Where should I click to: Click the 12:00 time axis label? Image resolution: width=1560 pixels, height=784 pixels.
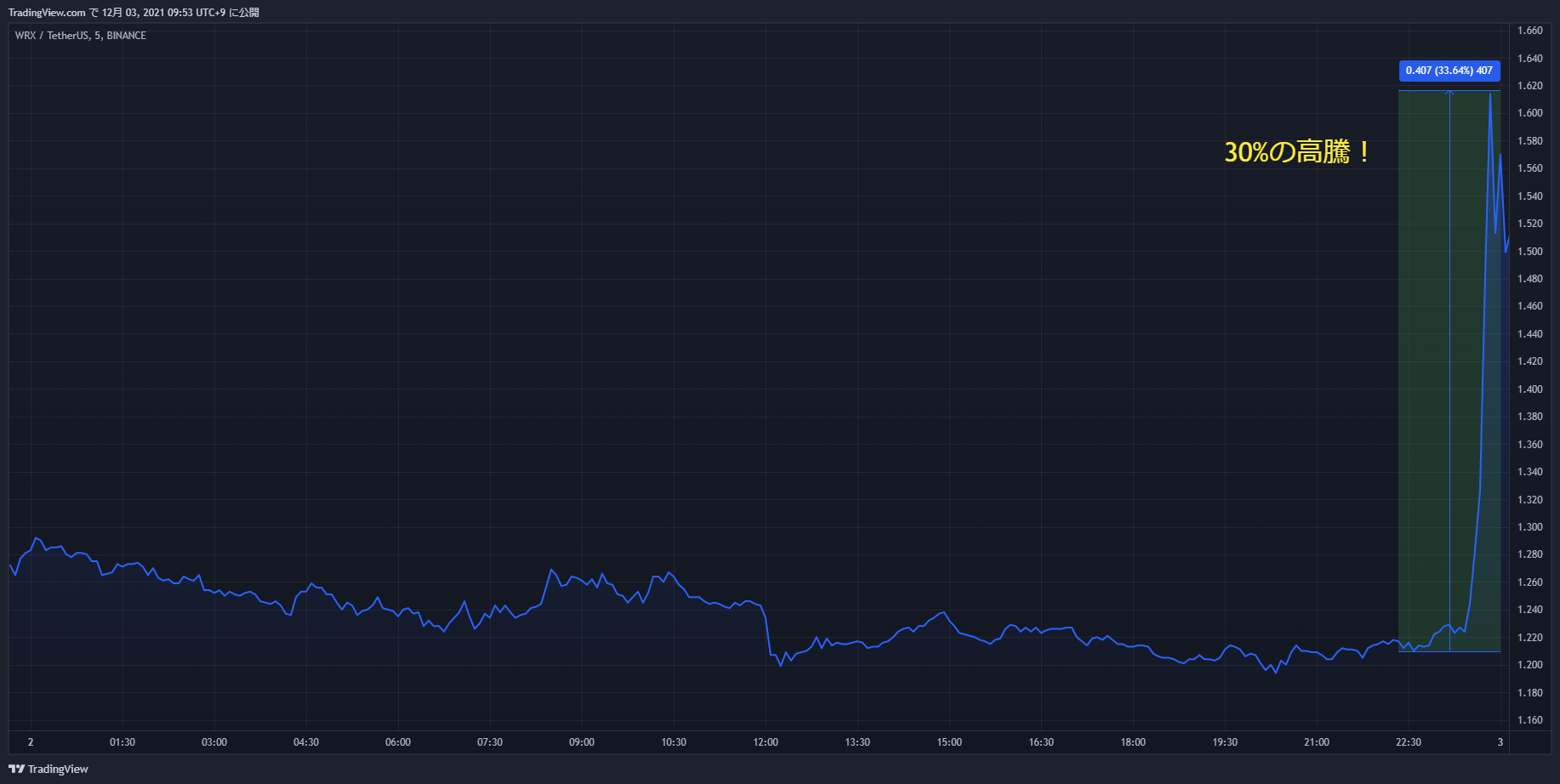coord(766,742)
